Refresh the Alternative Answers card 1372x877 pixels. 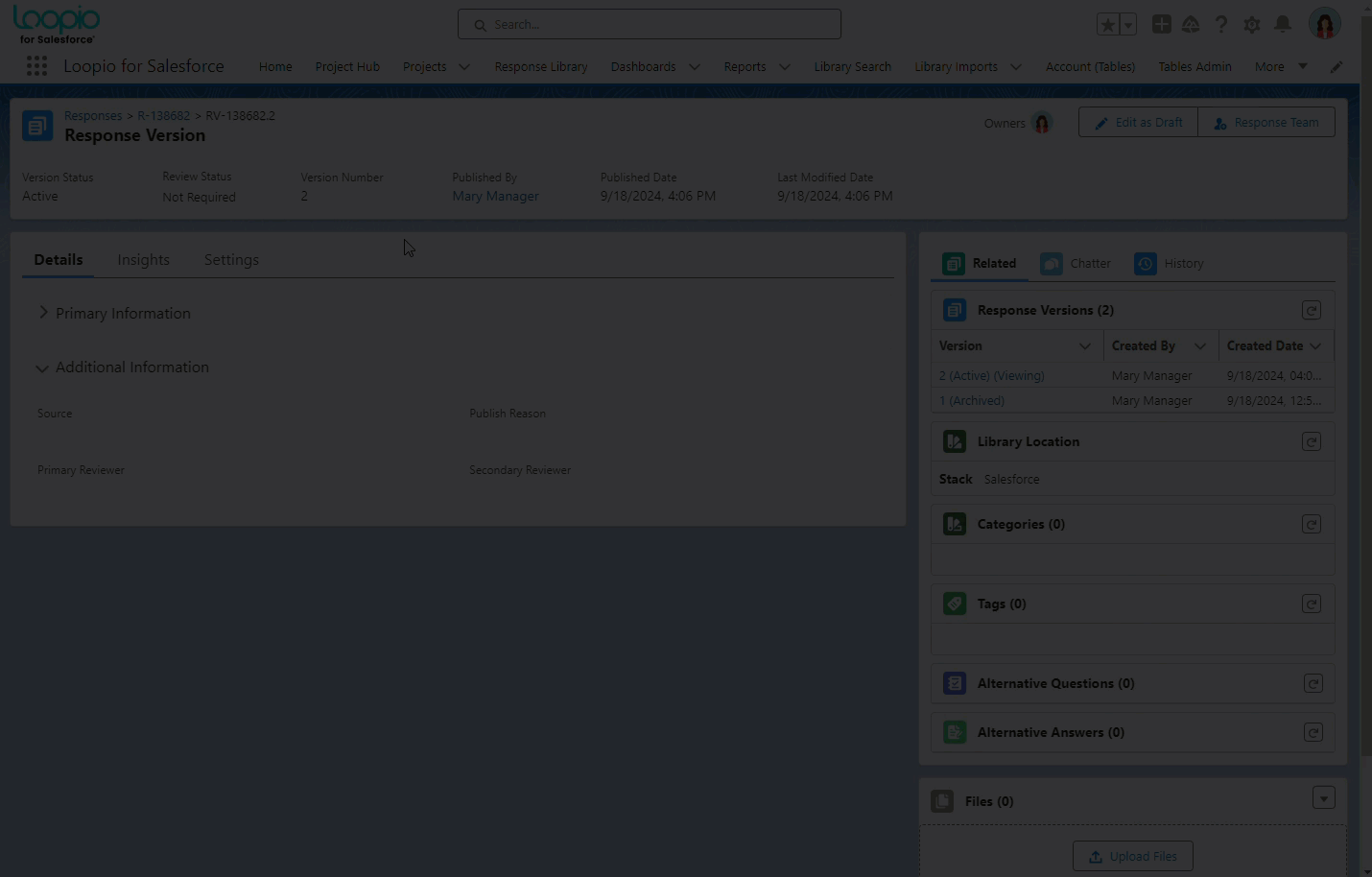point(1313,732)
